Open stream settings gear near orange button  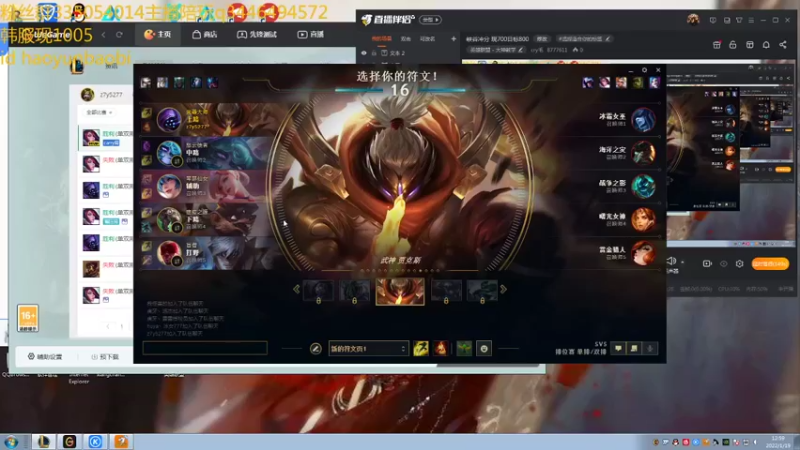tap(739, 264)
